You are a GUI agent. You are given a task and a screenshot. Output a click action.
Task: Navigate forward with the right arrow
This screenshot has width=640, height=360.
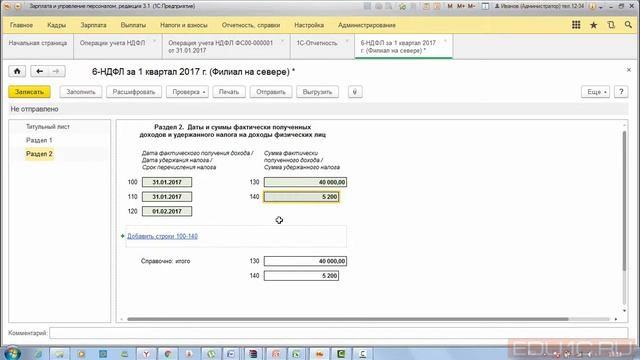click(x=56, y=71)
